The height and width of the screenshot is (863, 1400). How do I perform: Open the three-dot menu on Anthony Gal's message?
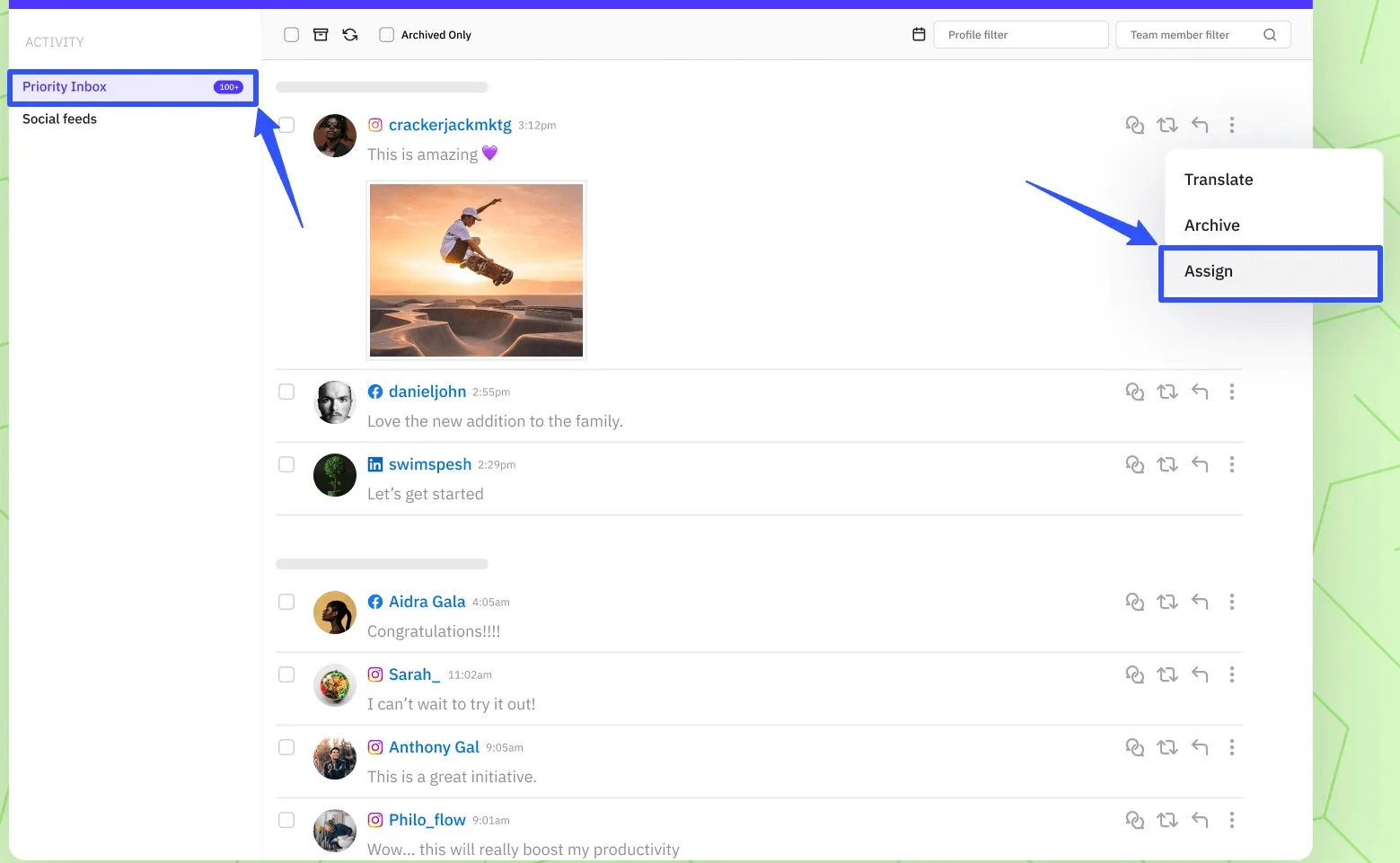[x=1232, y=747]
